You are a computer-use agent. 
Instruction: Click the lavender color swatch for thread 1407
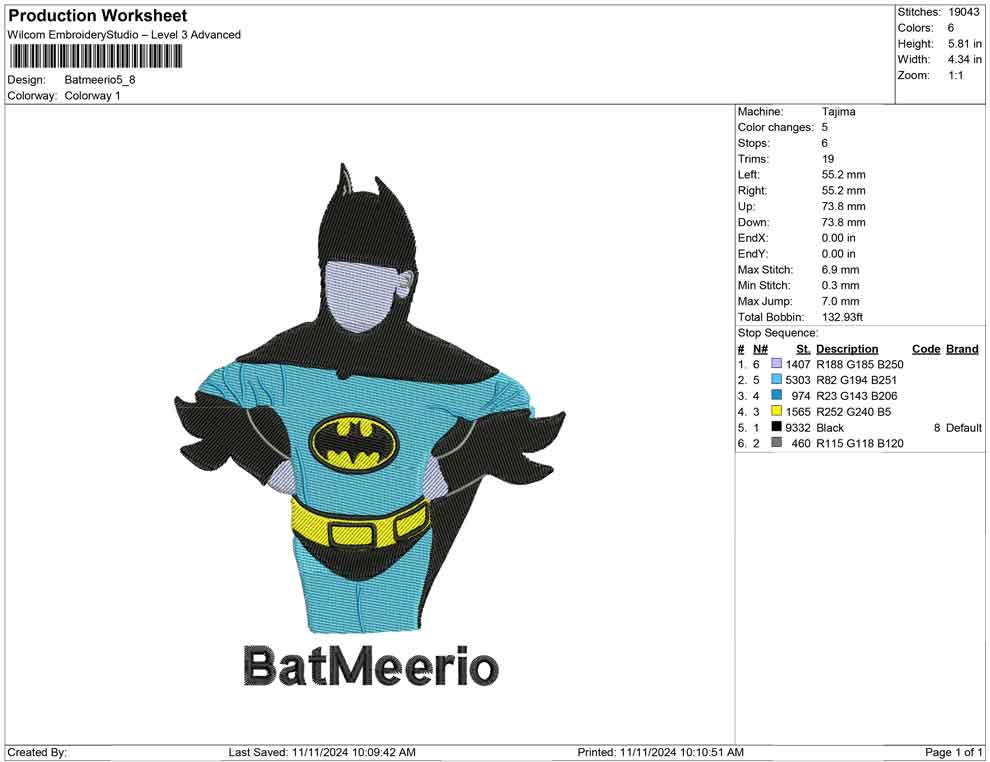(x=777, y=364)
